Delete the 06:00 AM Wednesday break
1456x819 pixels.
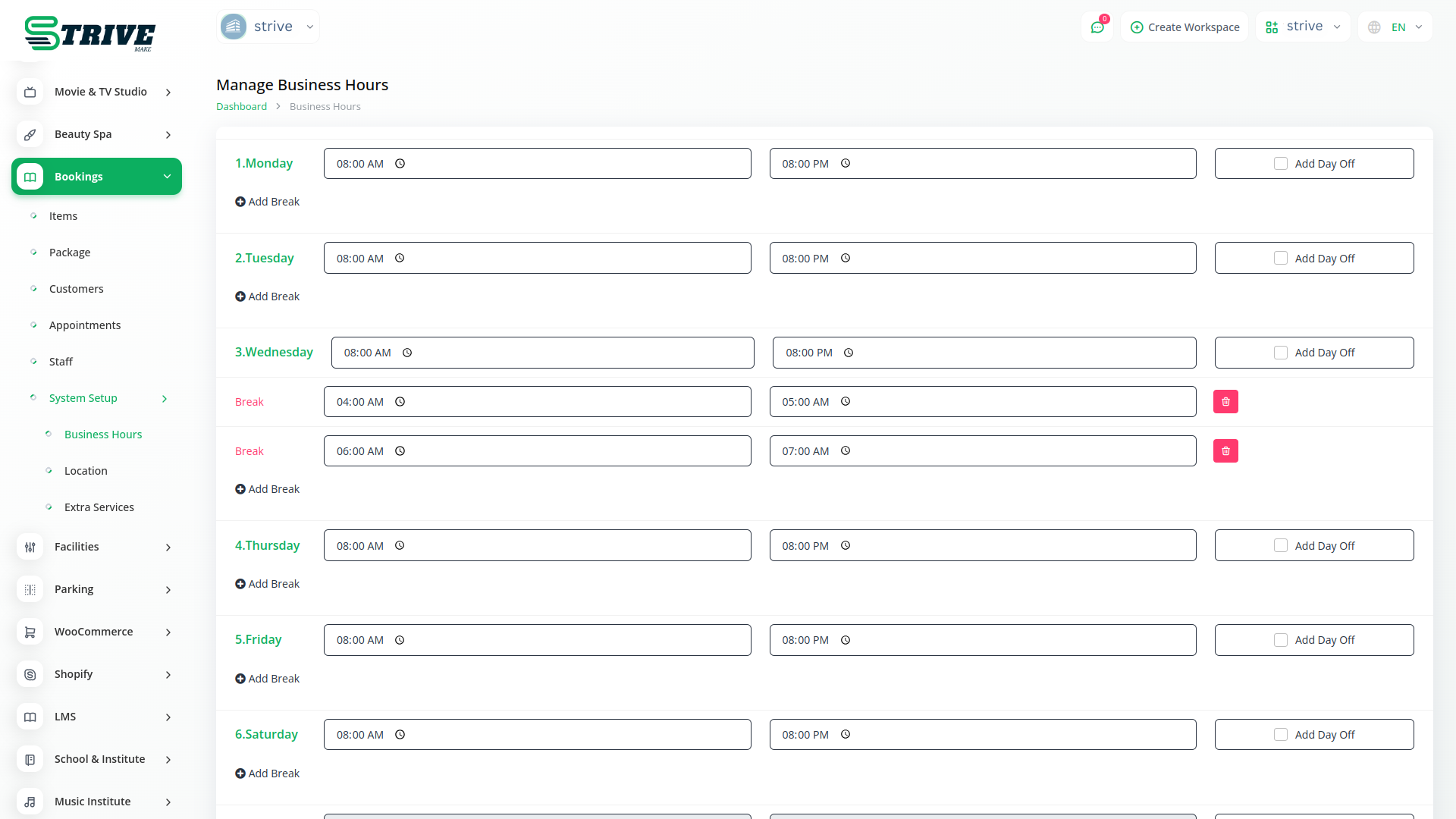pyautogui.click(x=1225, y=451)
